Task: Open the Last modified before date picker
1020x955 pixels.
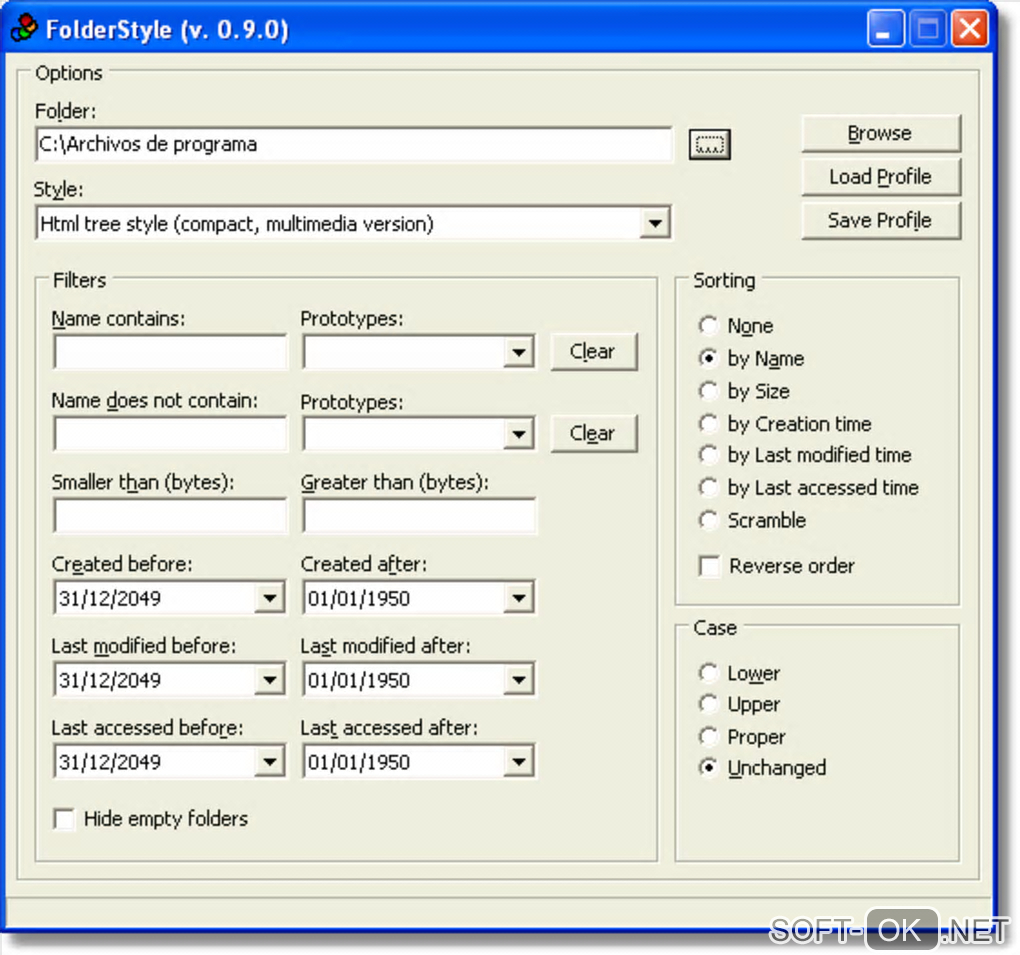Action: click(x=269, y=680)
